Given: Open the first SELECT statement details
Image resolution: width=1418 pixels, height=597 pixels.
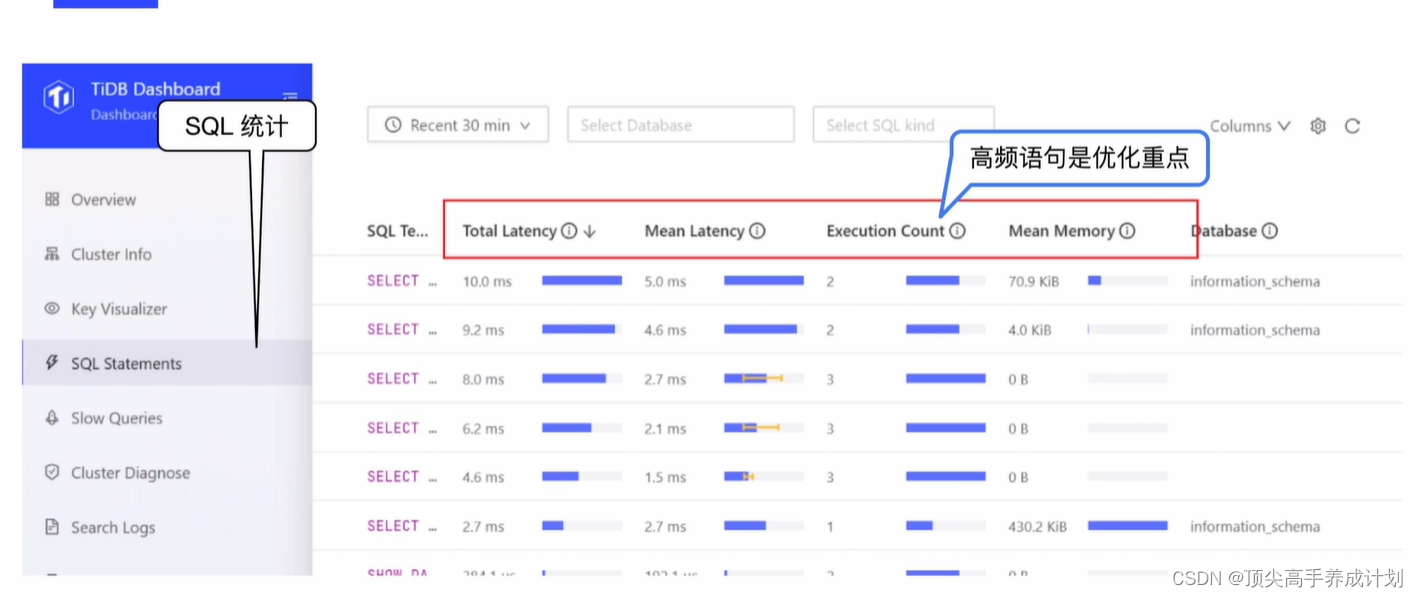Looking at the screenshot, I should (x=396, y=281).
